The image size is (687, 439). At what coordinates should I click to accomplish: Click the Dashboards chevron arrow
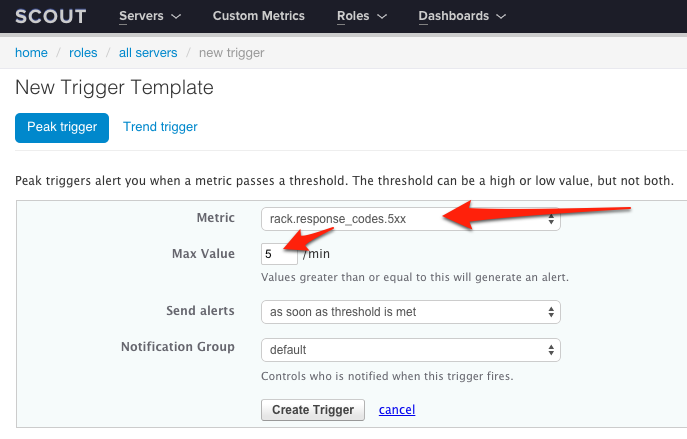(x=501, y=17)
